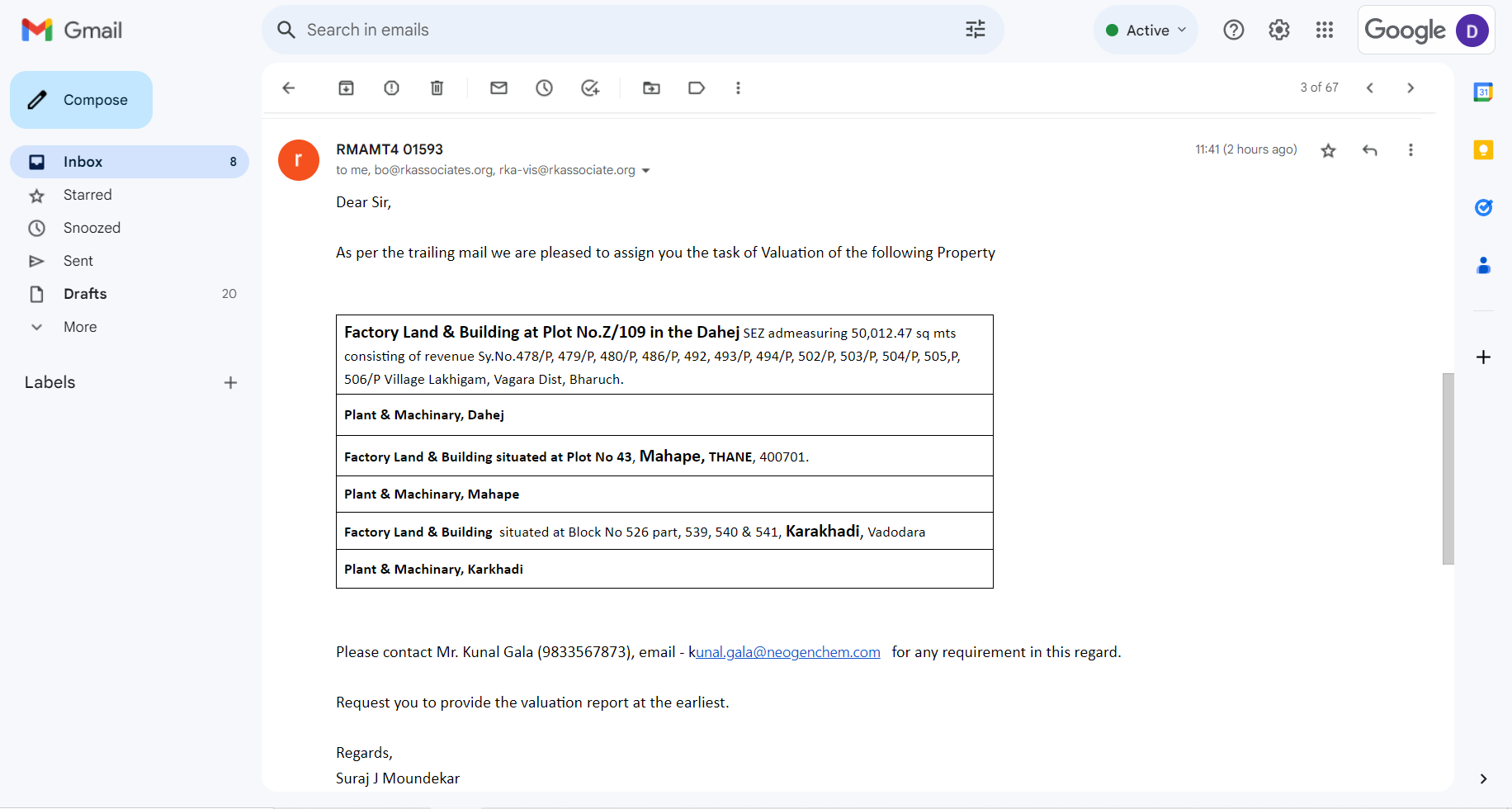Show recipient details dropdown arrow

[646, 171]
